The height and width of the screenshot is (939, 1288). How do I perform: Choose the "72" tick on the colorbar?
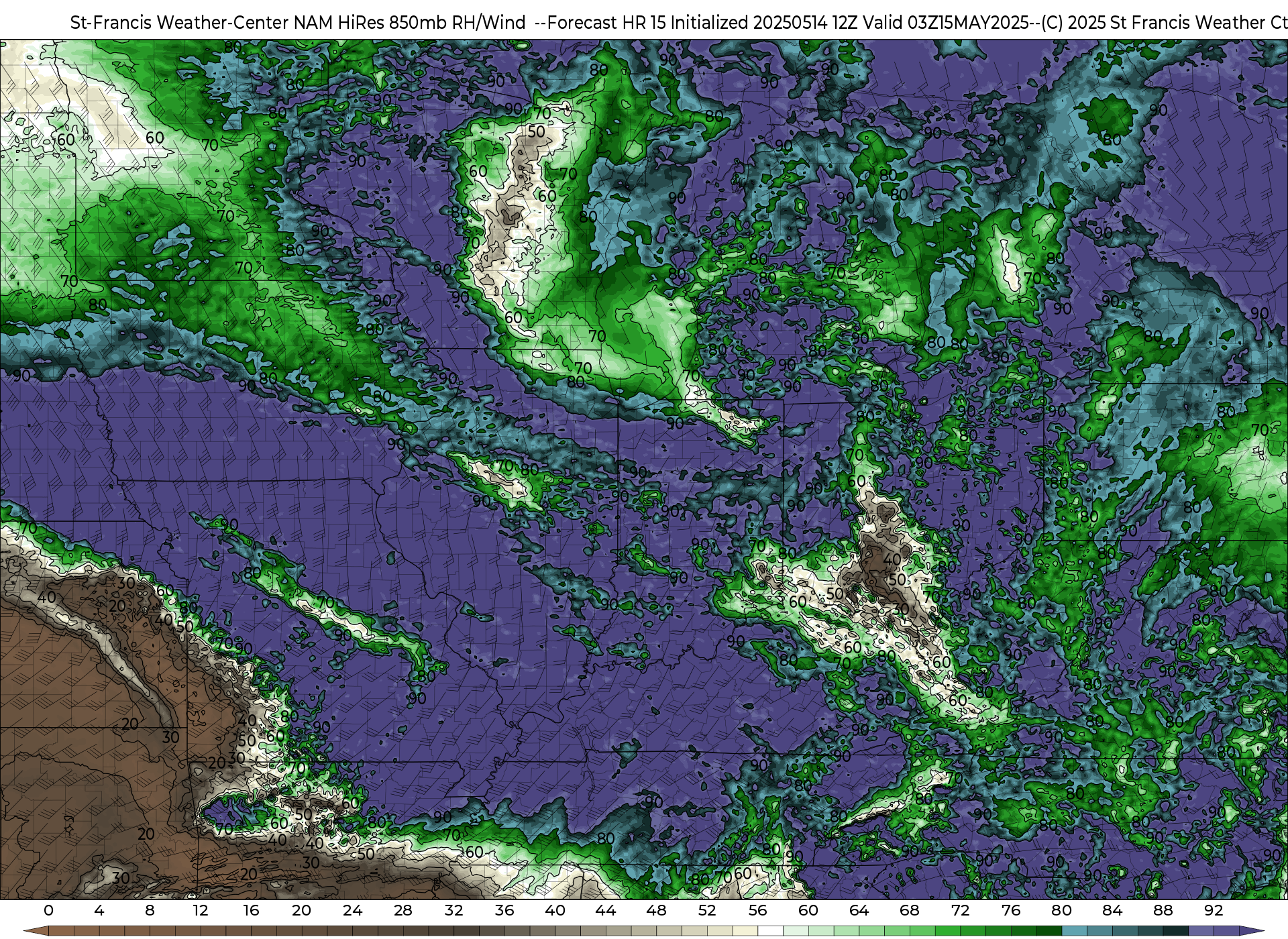[960, 910]
